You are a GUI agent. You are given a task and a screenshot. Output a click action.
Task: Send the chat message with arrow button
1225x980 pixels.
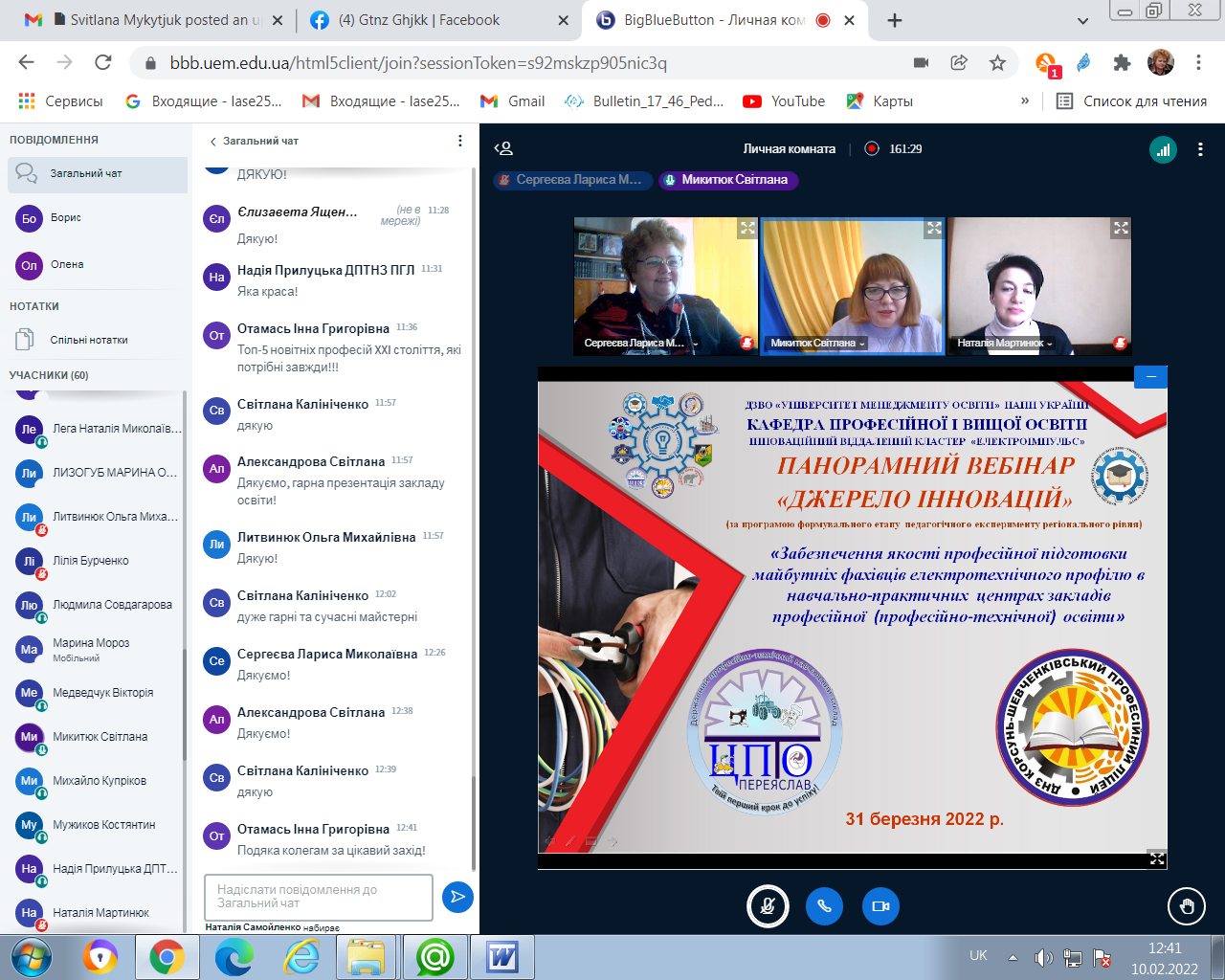point(457,897)
